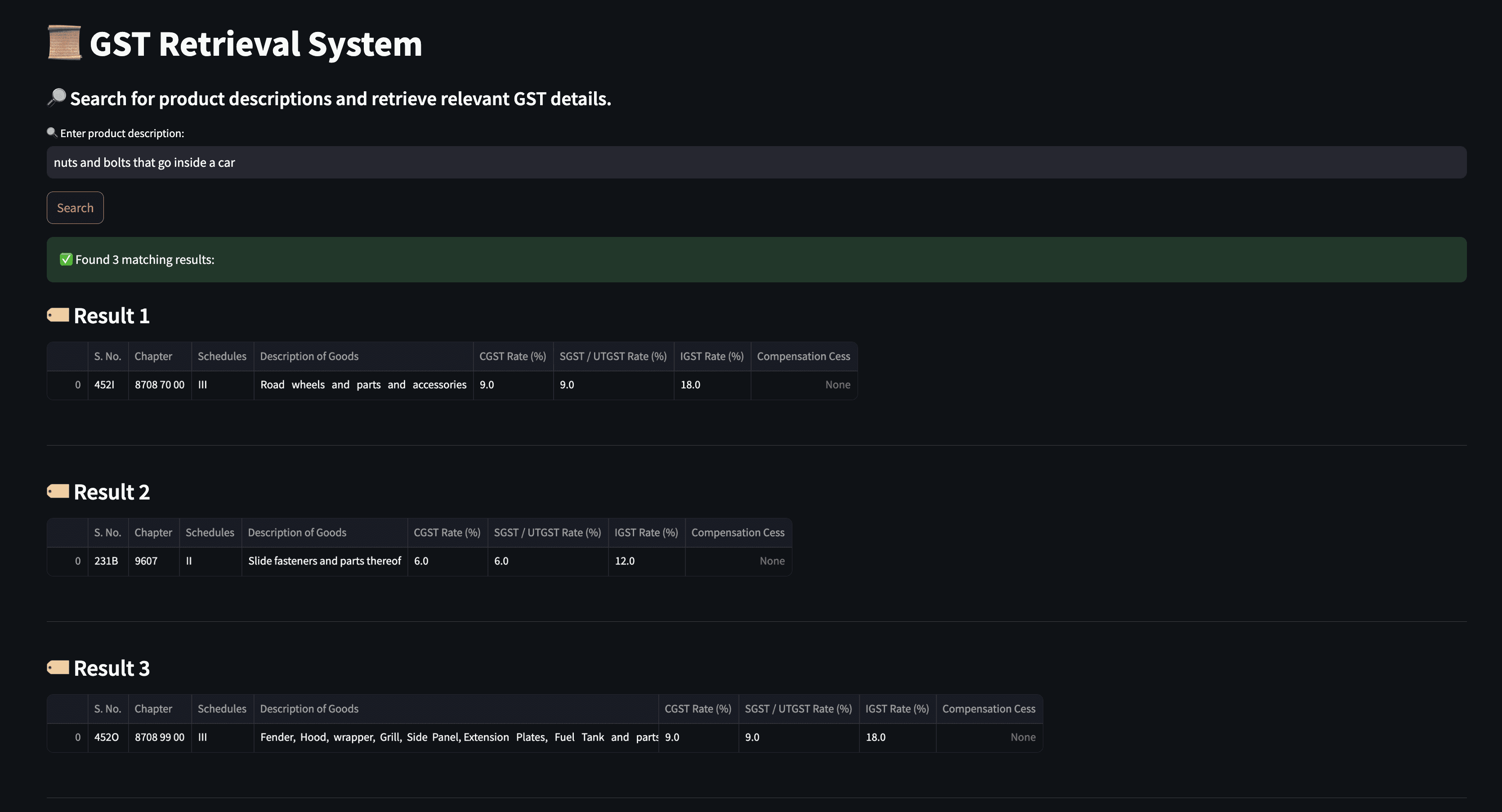Click Result 1 IGST Rate (%) header
The width and height of the screenshot is (1502, 812).
pyautogui.click(x=712, y=356)
